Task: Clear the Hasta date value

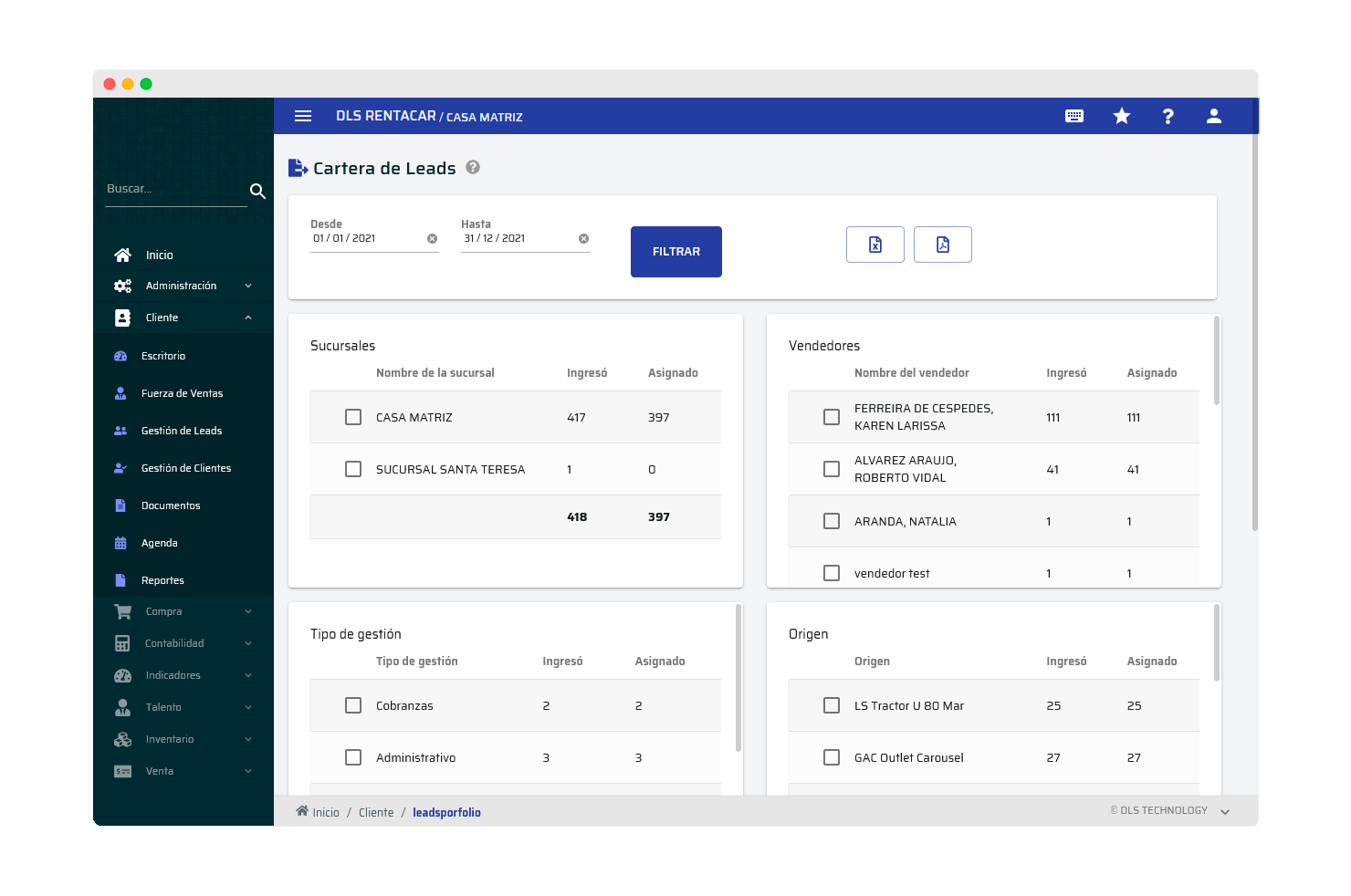Action: click(584, 238)
